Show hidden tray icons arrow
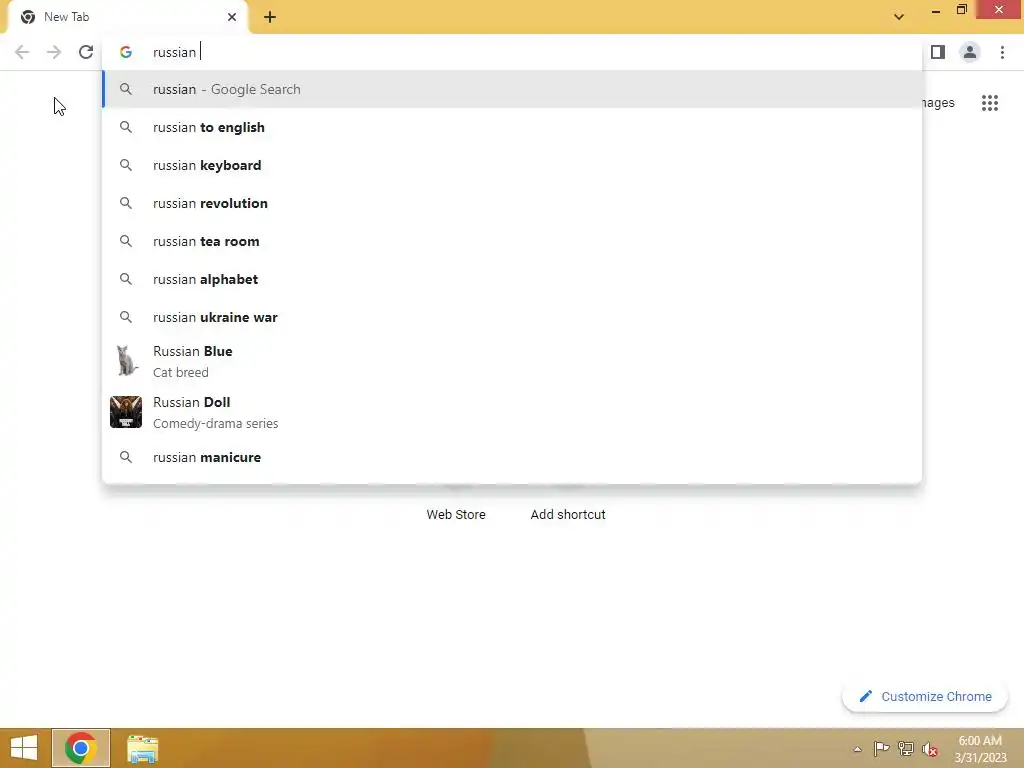 click(x=857, y=749)
